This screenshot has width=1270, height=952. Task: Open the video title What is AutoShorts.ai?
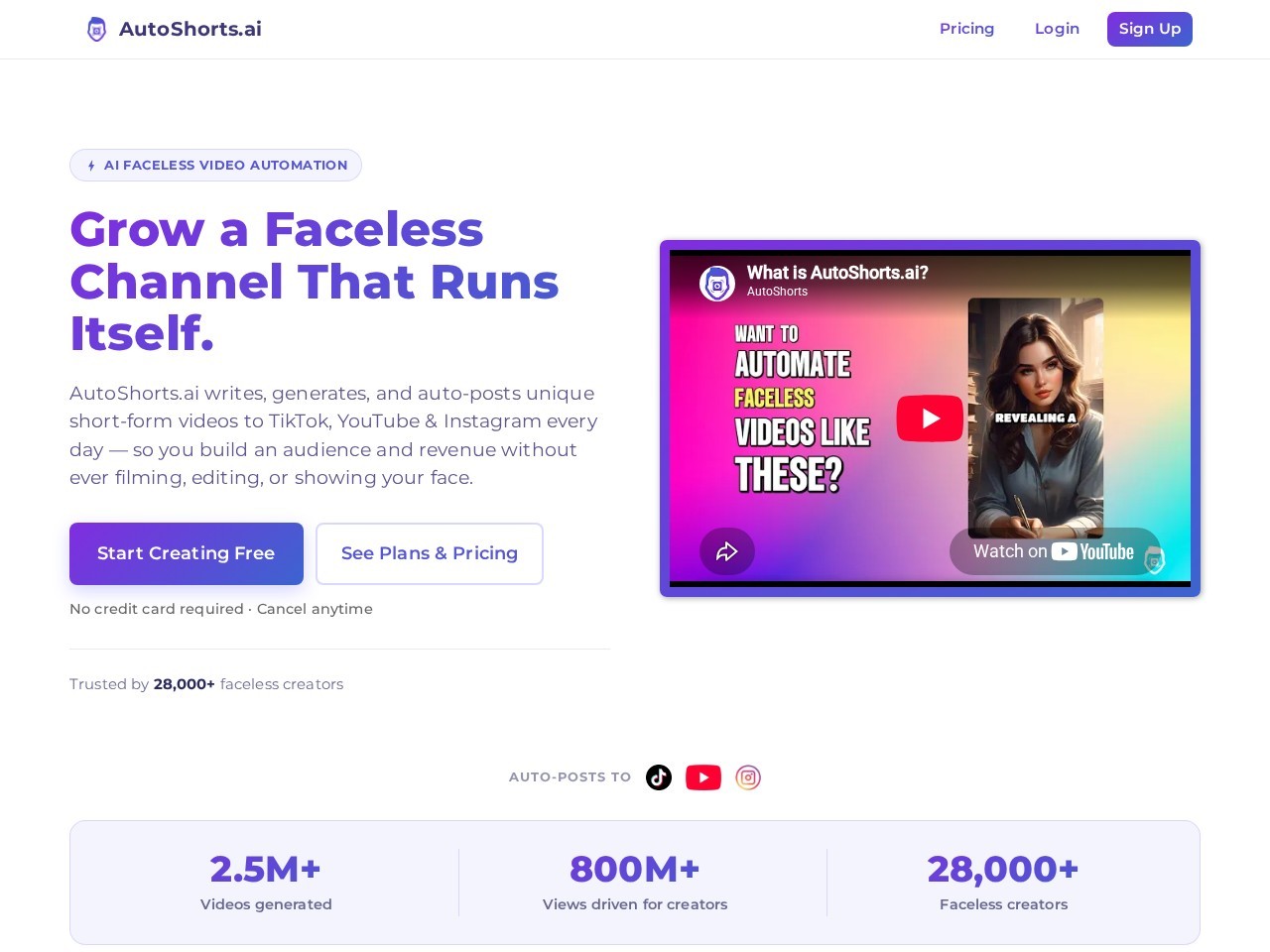pos(837,273)
